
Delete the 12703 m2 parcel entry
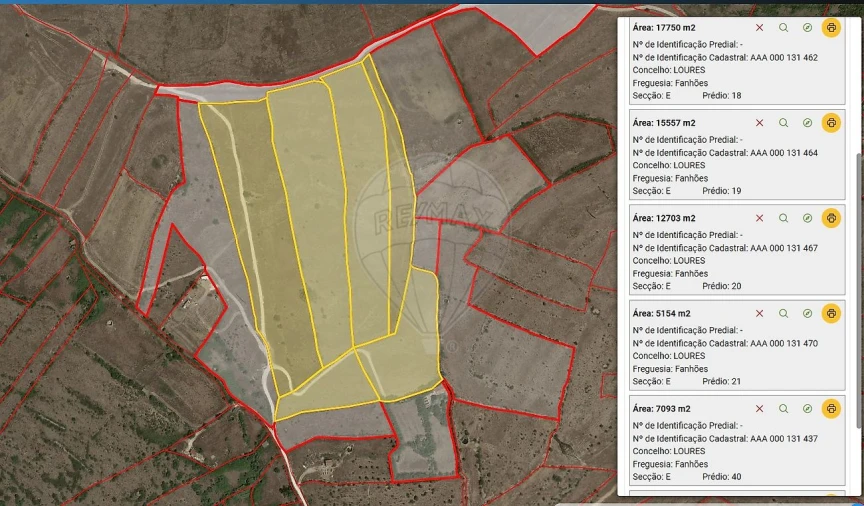click(x=759, y=218)
